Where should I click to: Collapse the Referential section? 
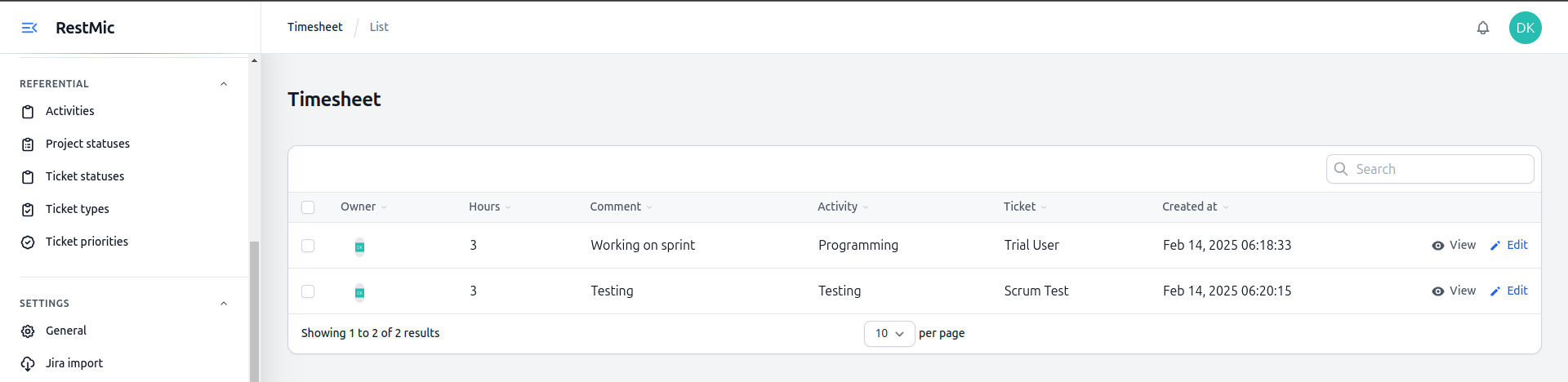click(224, 84)
